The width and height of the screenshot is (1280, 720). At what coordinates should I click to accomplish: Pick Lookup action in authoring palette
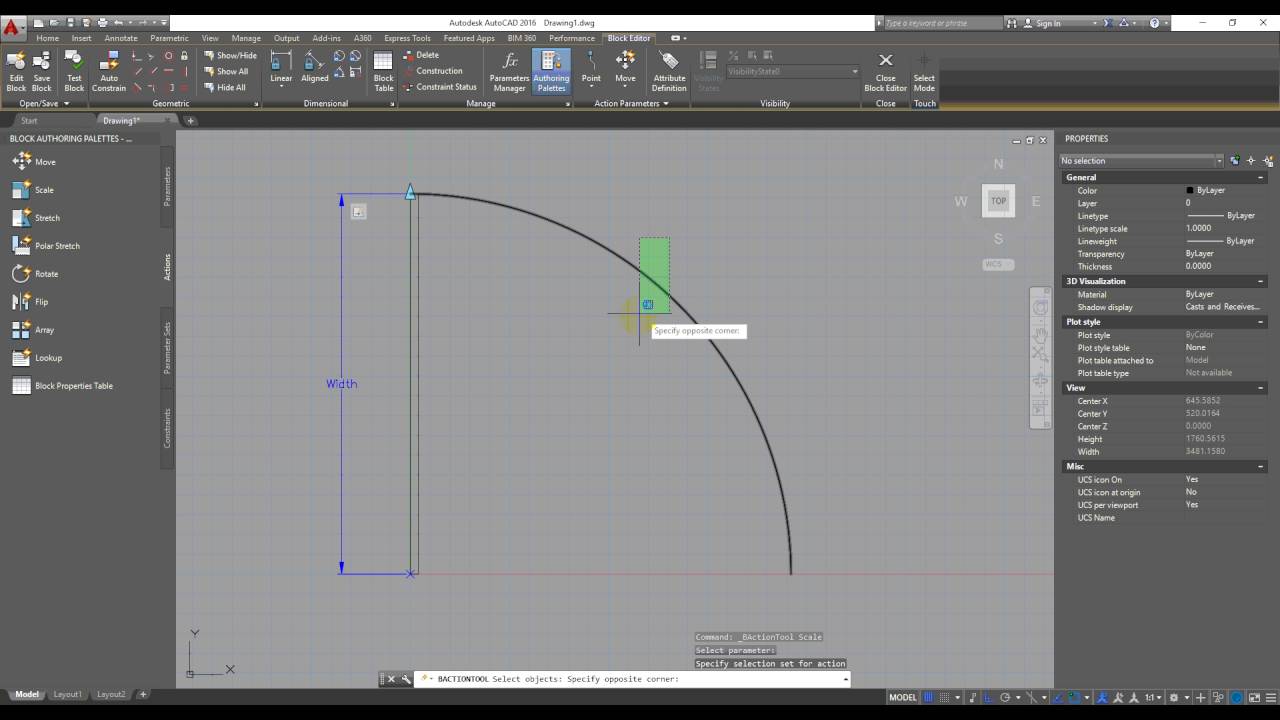pos(37,358)
